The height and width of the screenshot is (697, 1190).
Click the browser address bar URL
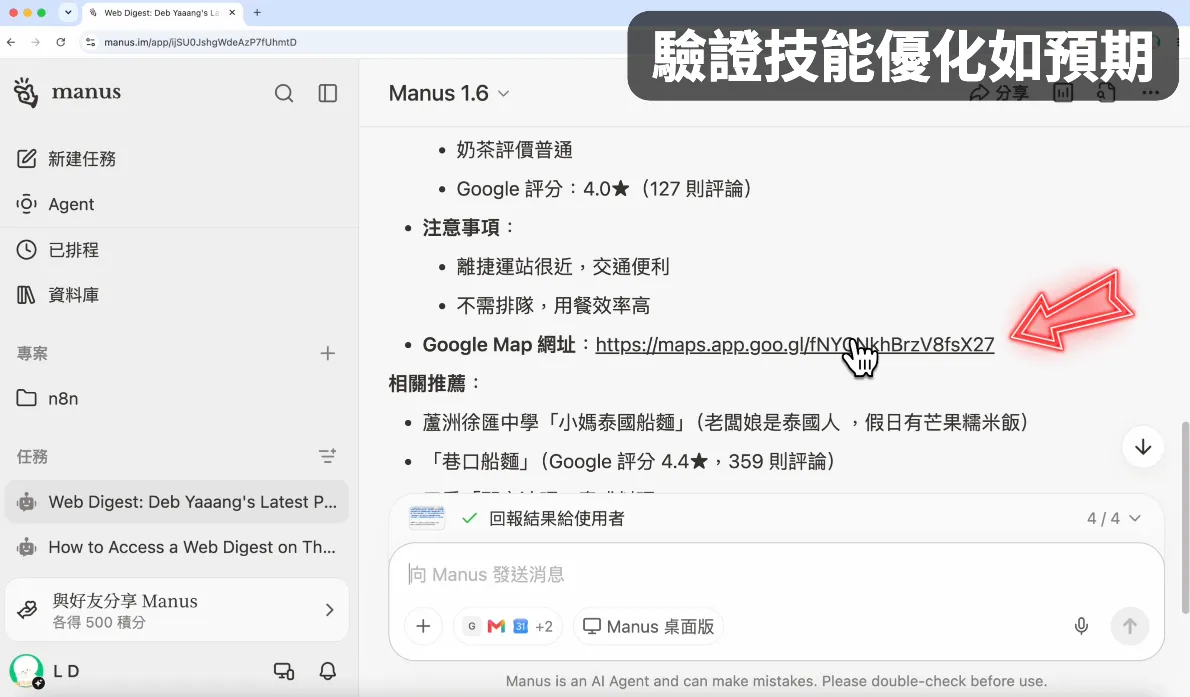point(200,43)
